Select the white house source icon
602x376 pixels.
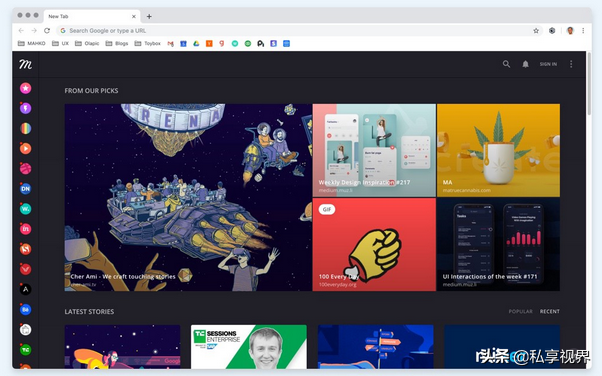26,330
